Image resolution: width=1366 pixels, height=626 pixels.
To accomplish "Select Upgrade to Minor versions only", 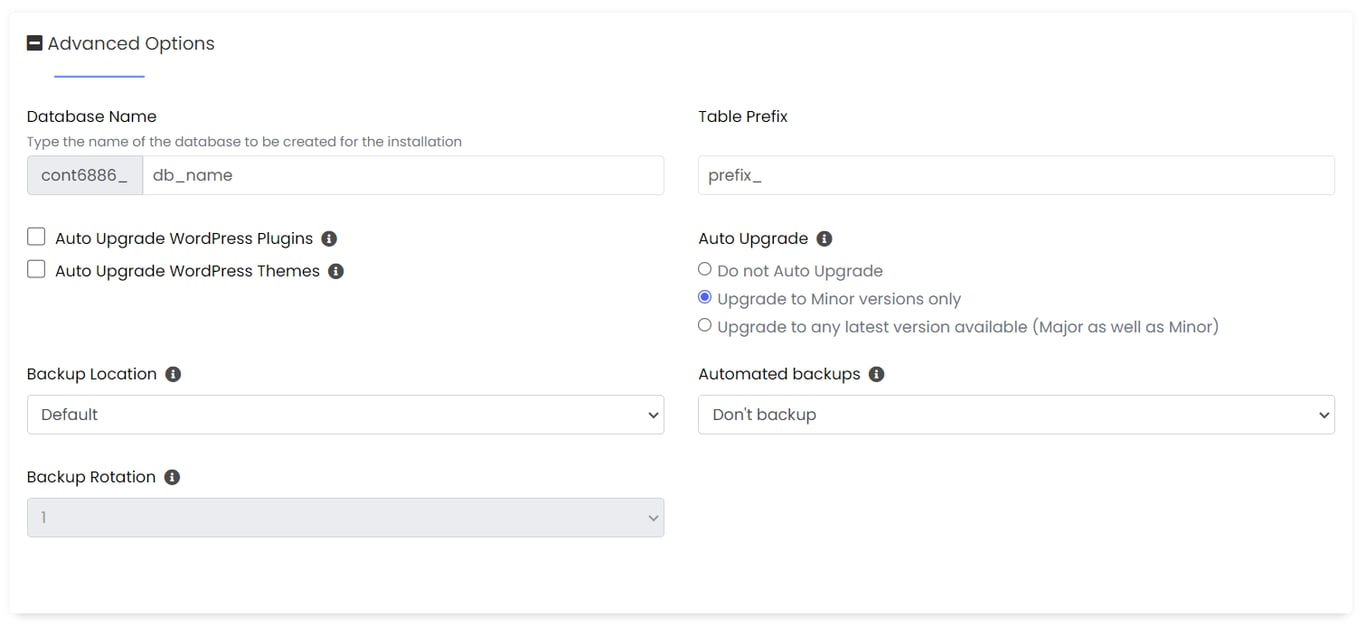I will (705, 296).
